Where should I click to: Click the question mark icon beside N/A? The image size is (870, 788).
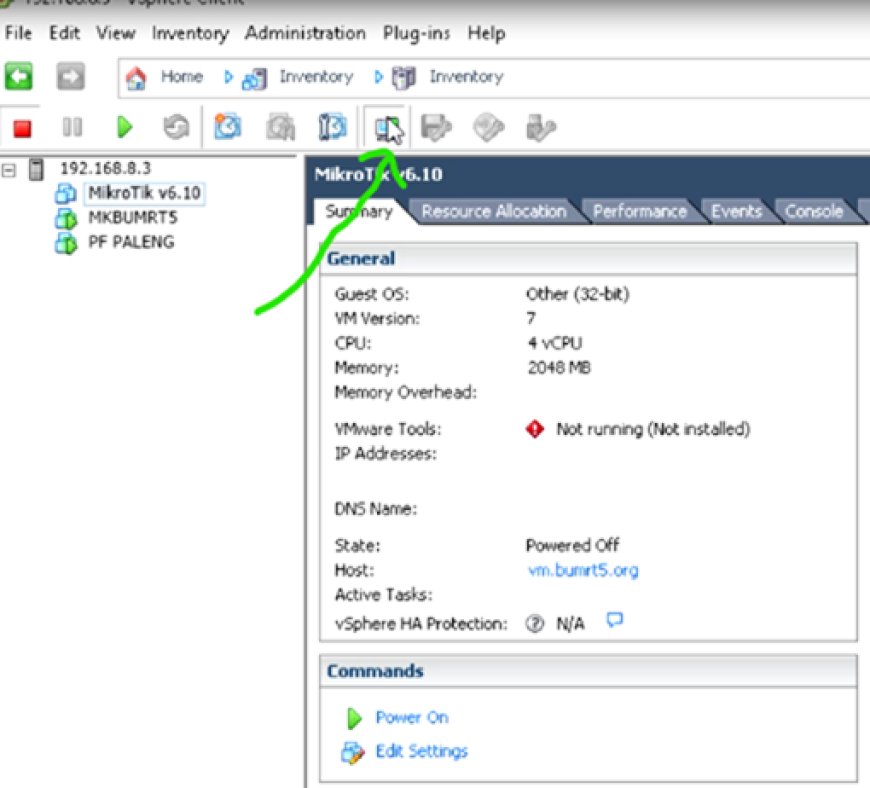coord(535,624)
